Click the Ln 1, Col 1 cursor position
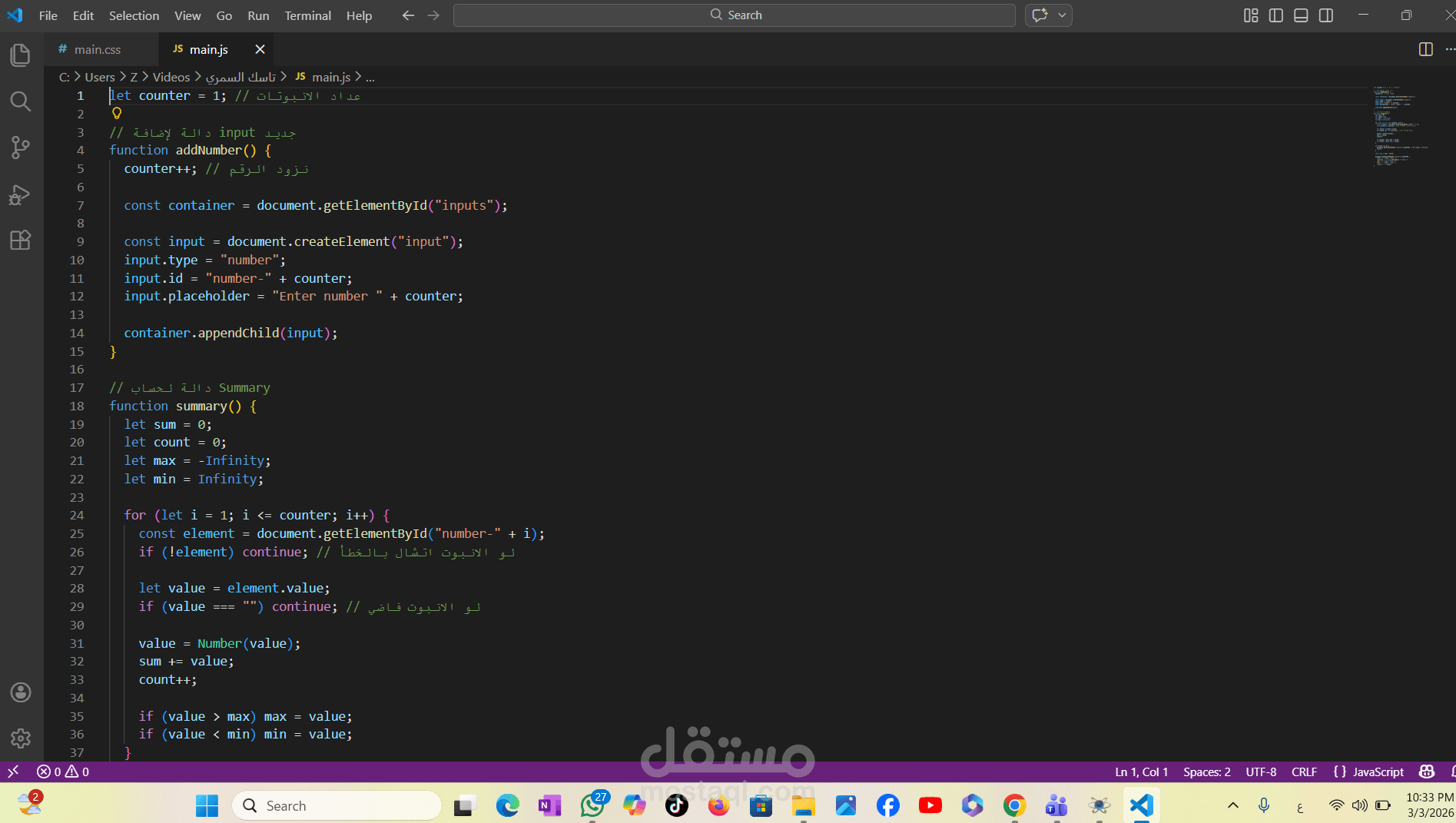Screen dimensions: 1456x823 coord(1142,772)
